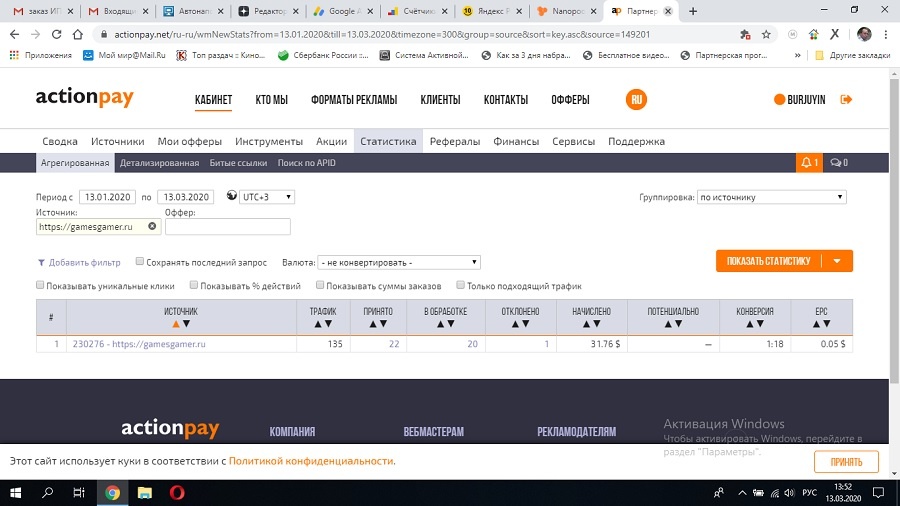Bookmark this page with star icon
900x506 pixels.
(x=766, y=34)
